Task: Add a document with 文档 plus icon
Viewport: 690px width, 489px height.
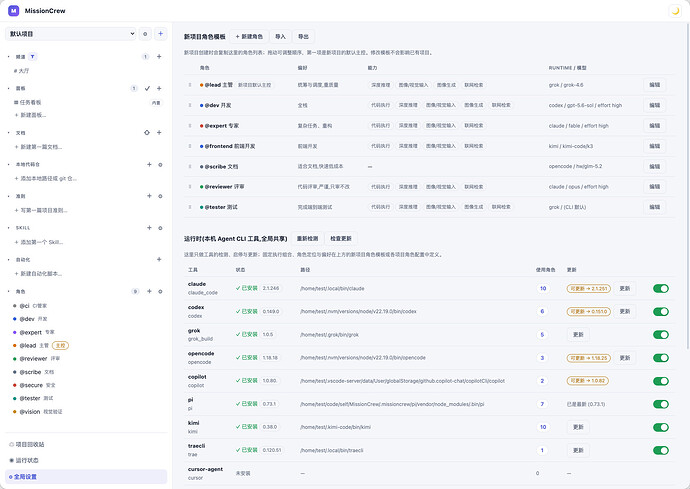Action: pyautogui.click(x=159, y=132)
